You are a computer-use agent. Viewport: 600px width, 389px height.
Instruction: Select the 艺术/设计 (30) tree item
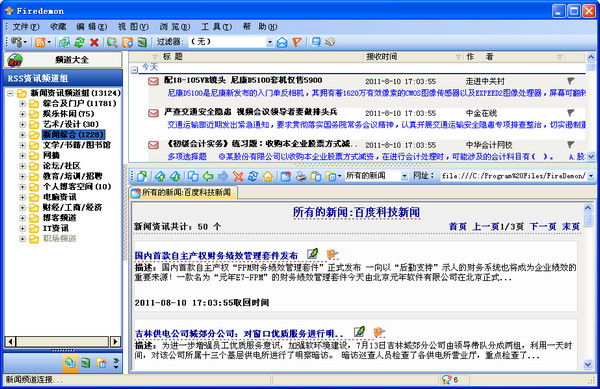tap(70, 124)
